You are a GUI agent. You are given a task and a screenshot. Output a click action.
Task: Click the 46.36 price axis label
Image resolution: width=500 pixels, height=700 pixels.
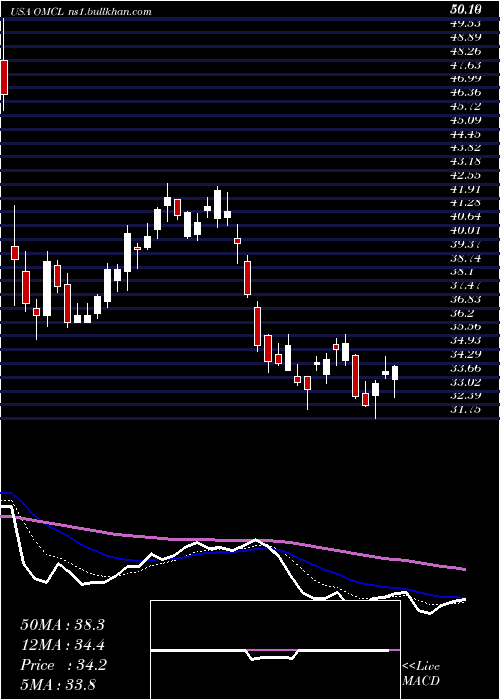click(x=465, y=92)
